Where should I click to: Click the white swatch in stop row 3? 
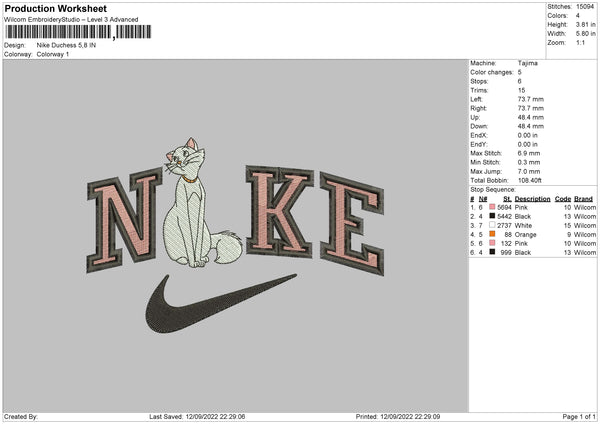(x=492, y=225)
